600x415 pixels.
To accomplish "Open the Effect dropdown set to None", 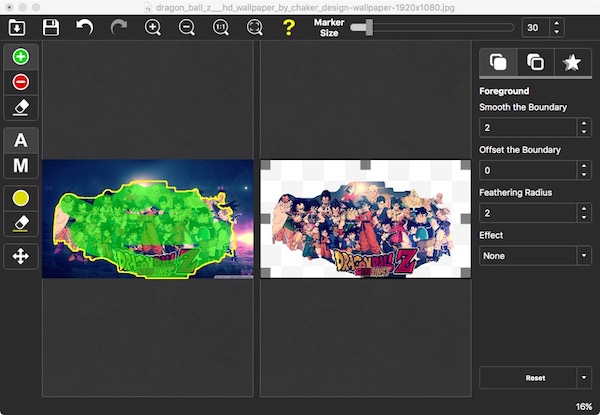I will [x=535, y=256].
